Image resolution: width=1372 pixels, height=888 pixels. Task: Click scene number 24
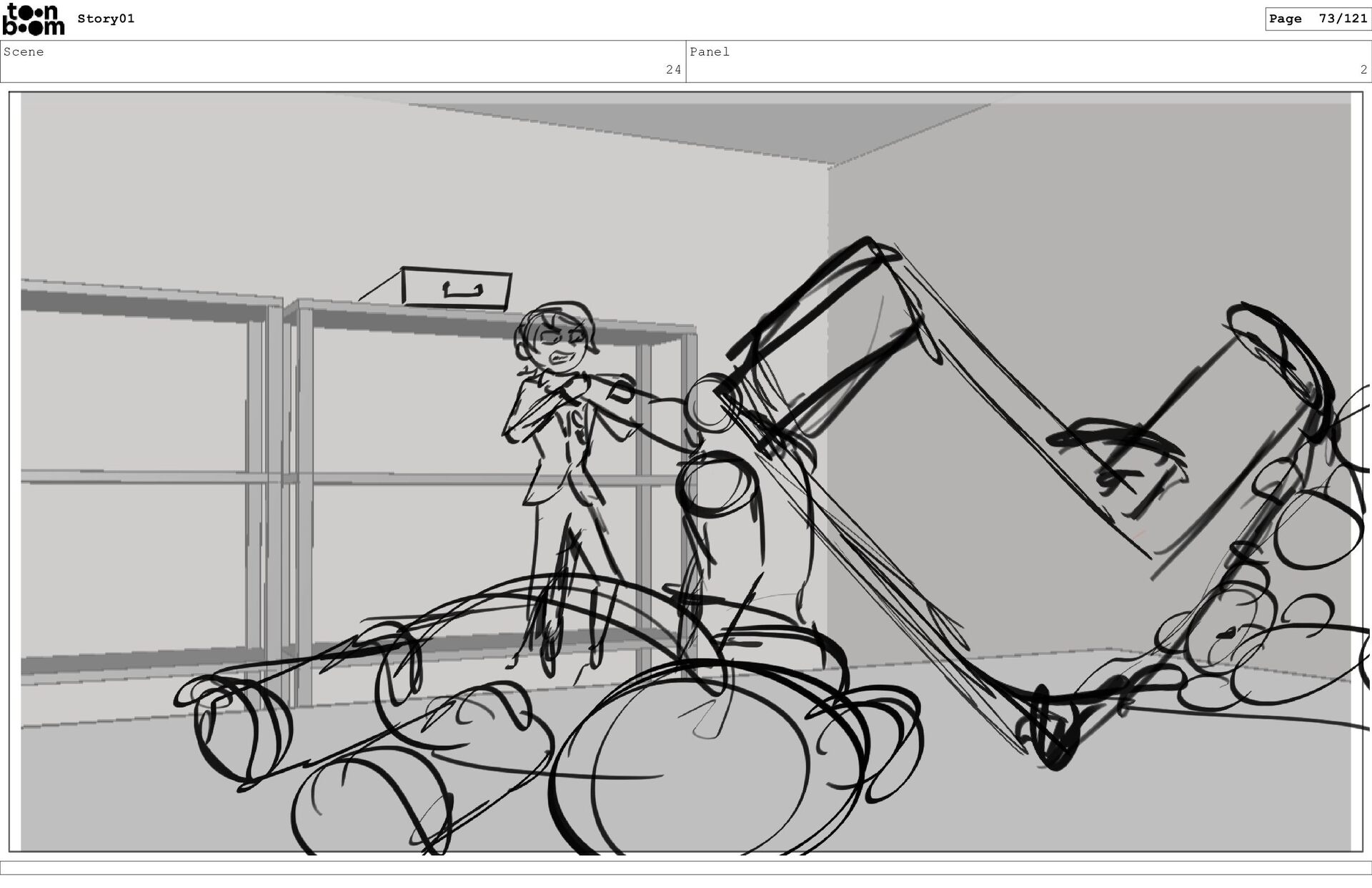point(673,70)
